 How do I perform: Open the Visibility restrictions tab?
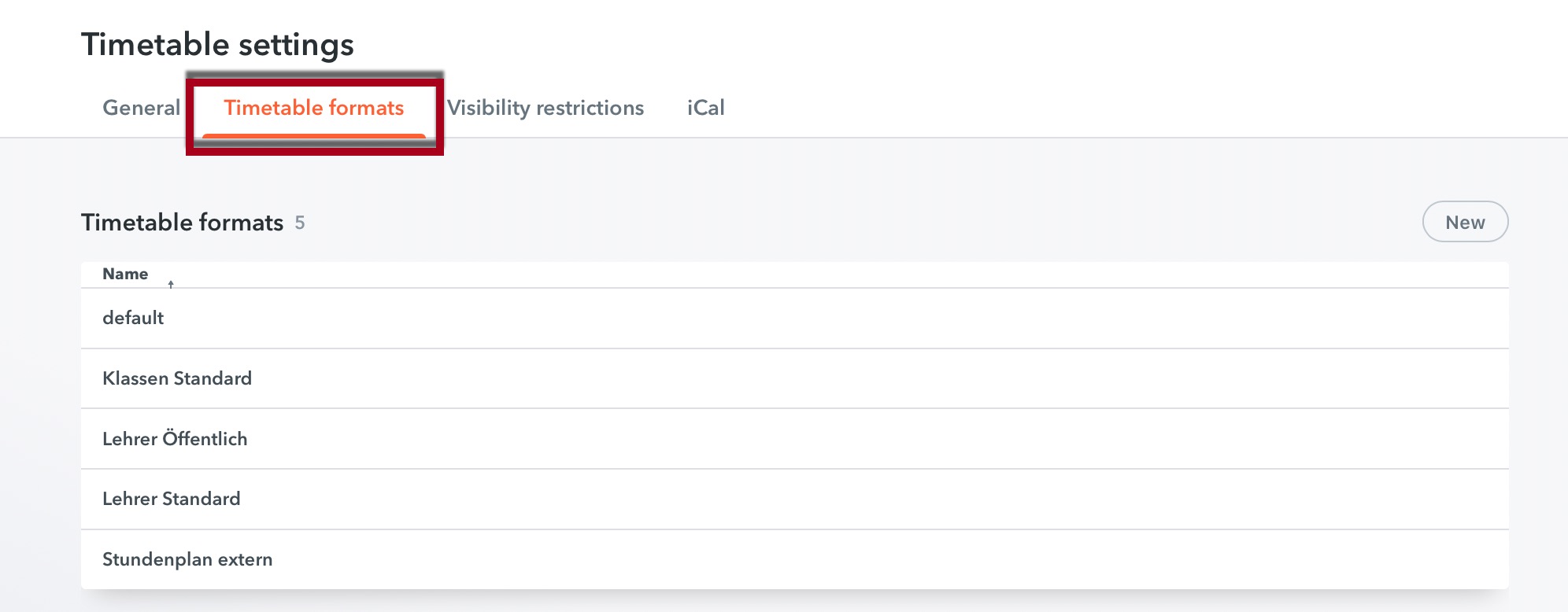[x=545, y=108]
